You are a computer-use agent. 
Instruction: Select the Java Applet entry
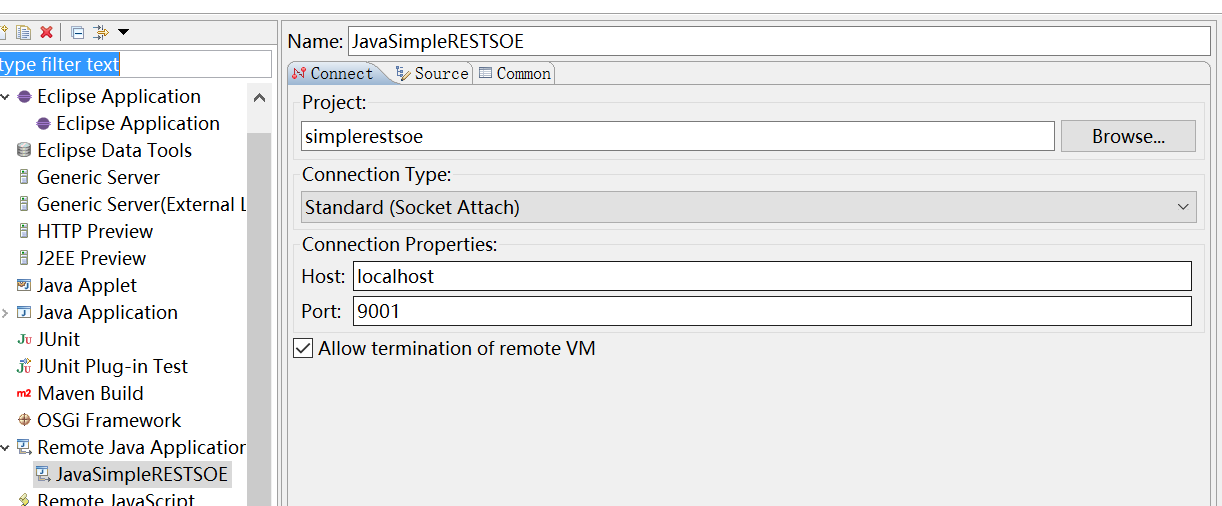pyautogui.click(x=76, y=285)
